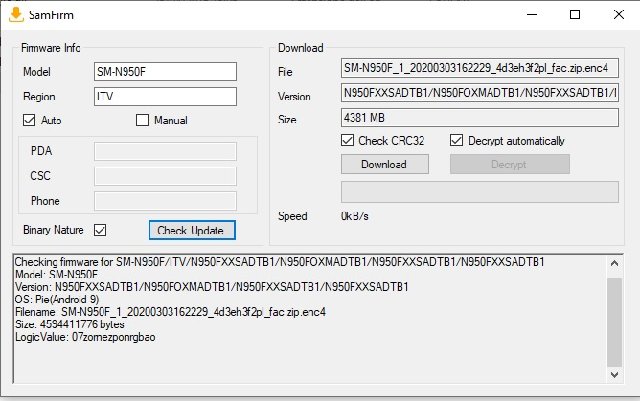Click the log line starting with 'Version:'
Viewport: 640px width, 401px height.
click(x=211, y=287)
